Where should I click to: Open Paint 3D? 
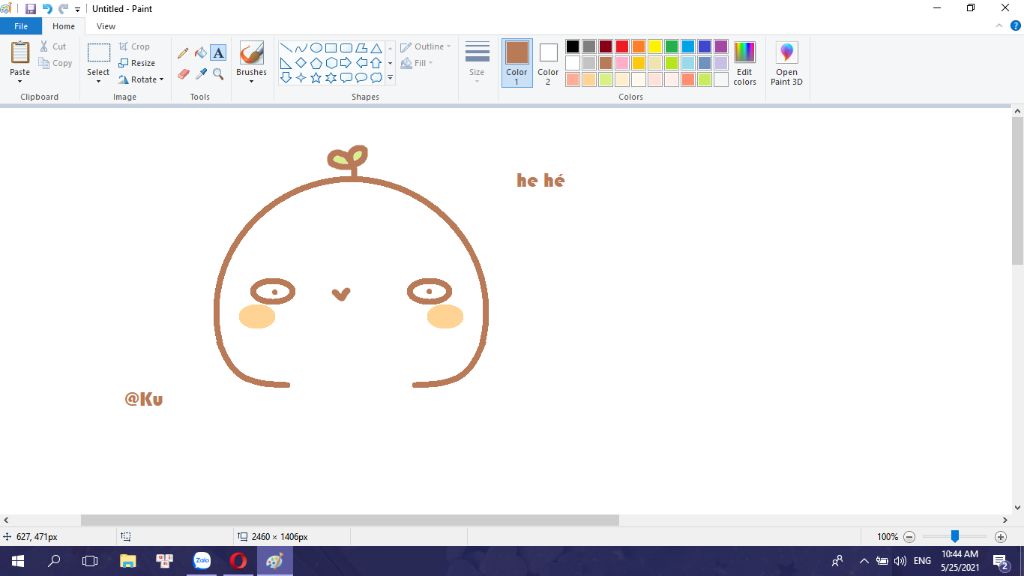click(x=786, y=63)
